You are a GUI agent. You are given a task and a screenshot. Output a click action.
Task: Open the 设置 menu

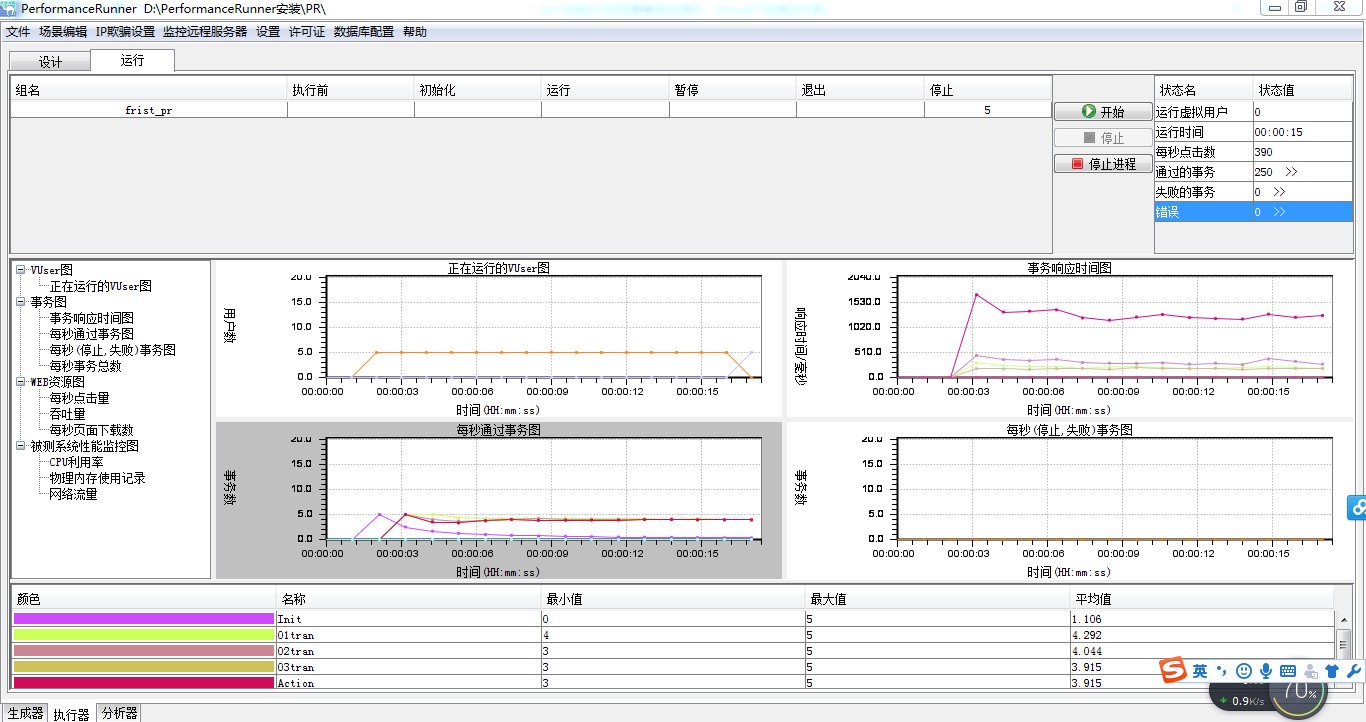268,32
